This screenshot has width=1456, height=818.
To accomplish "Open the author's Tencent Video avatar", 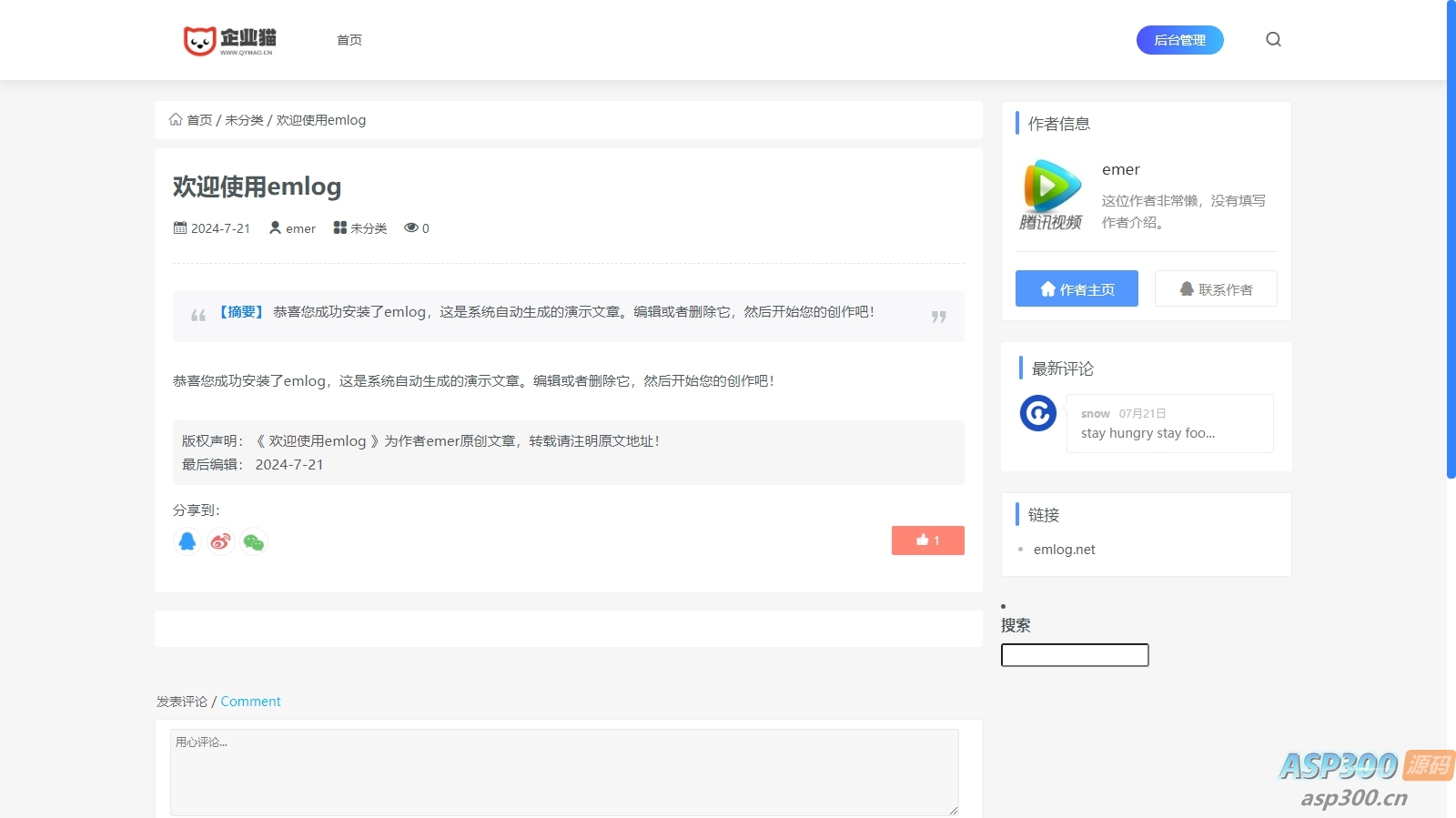I will pyautogui.click(x=1051, y=195).
